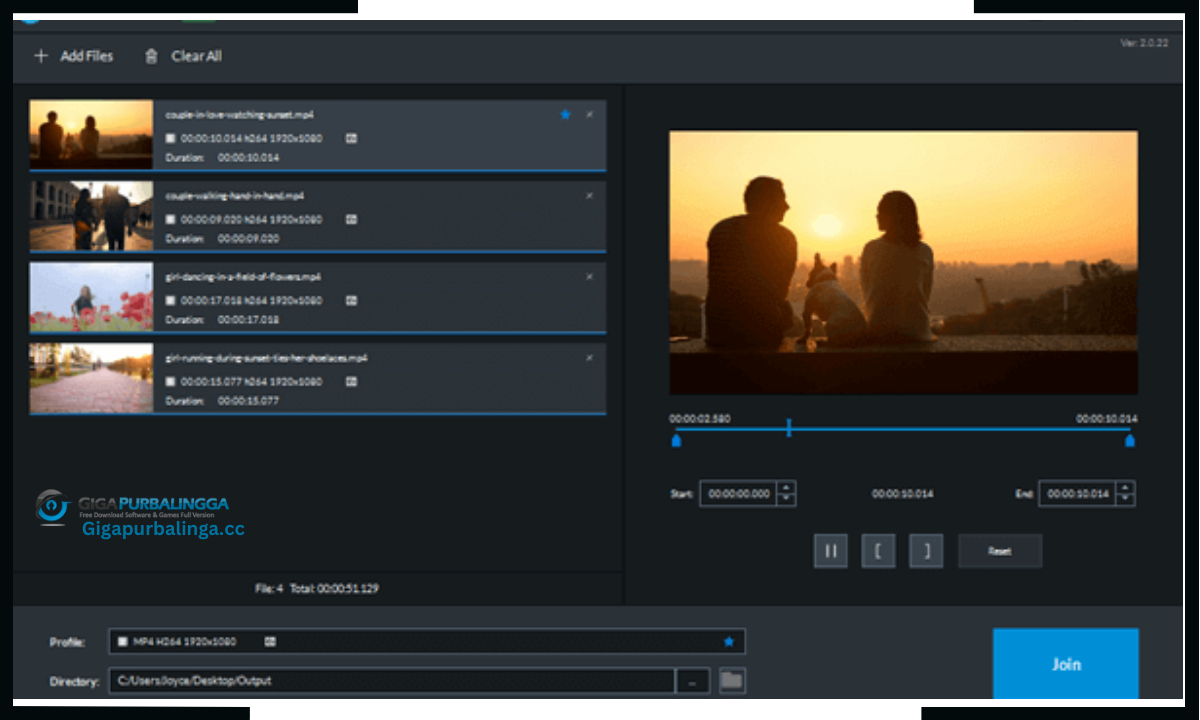This screenshot has height=720, width=1200.
Task: Click the current time 00:00:02.580 label
Action: coord(700,419)
